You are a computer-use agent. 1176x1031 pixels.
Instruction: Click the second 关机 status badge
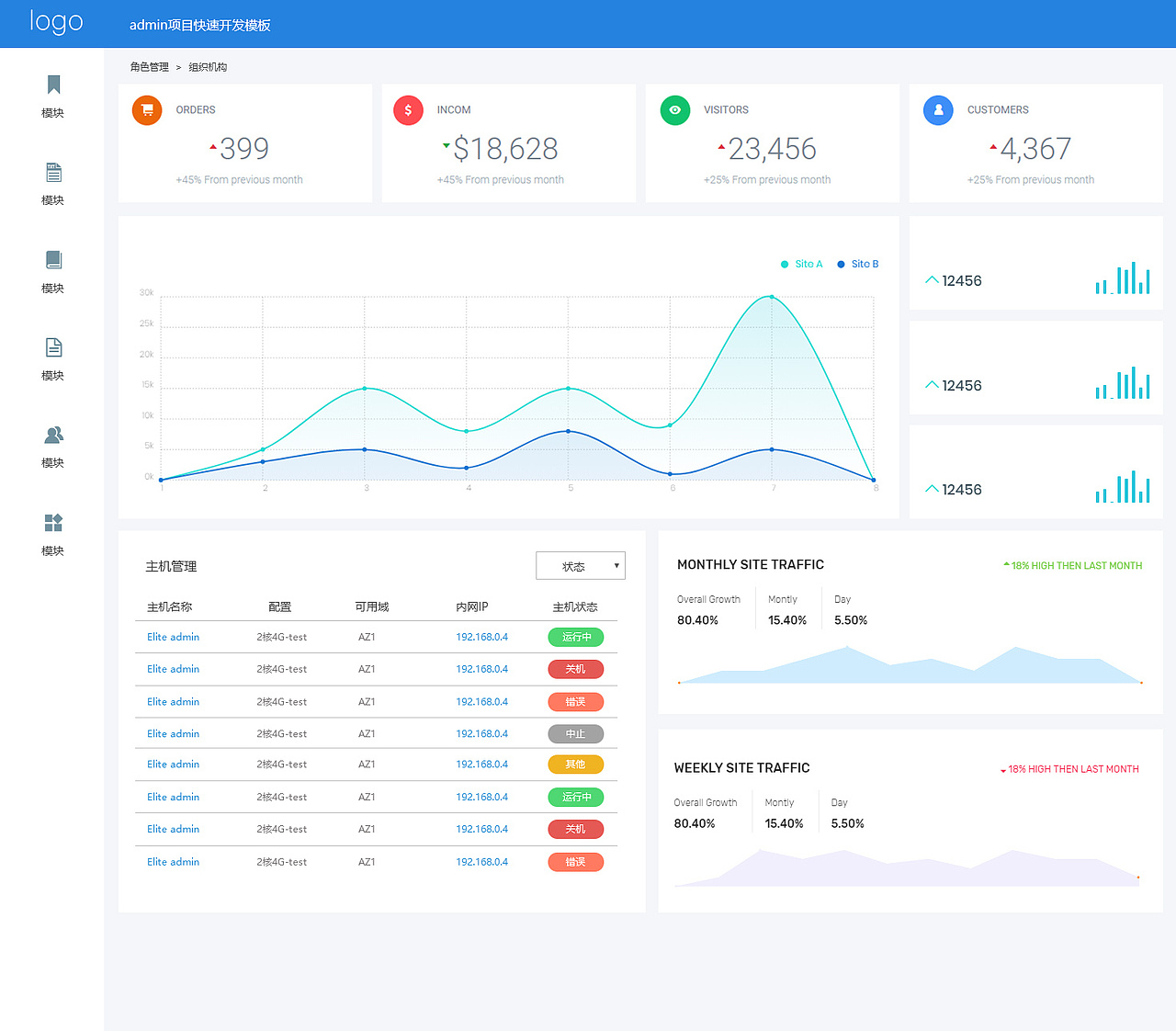(576, 829)
